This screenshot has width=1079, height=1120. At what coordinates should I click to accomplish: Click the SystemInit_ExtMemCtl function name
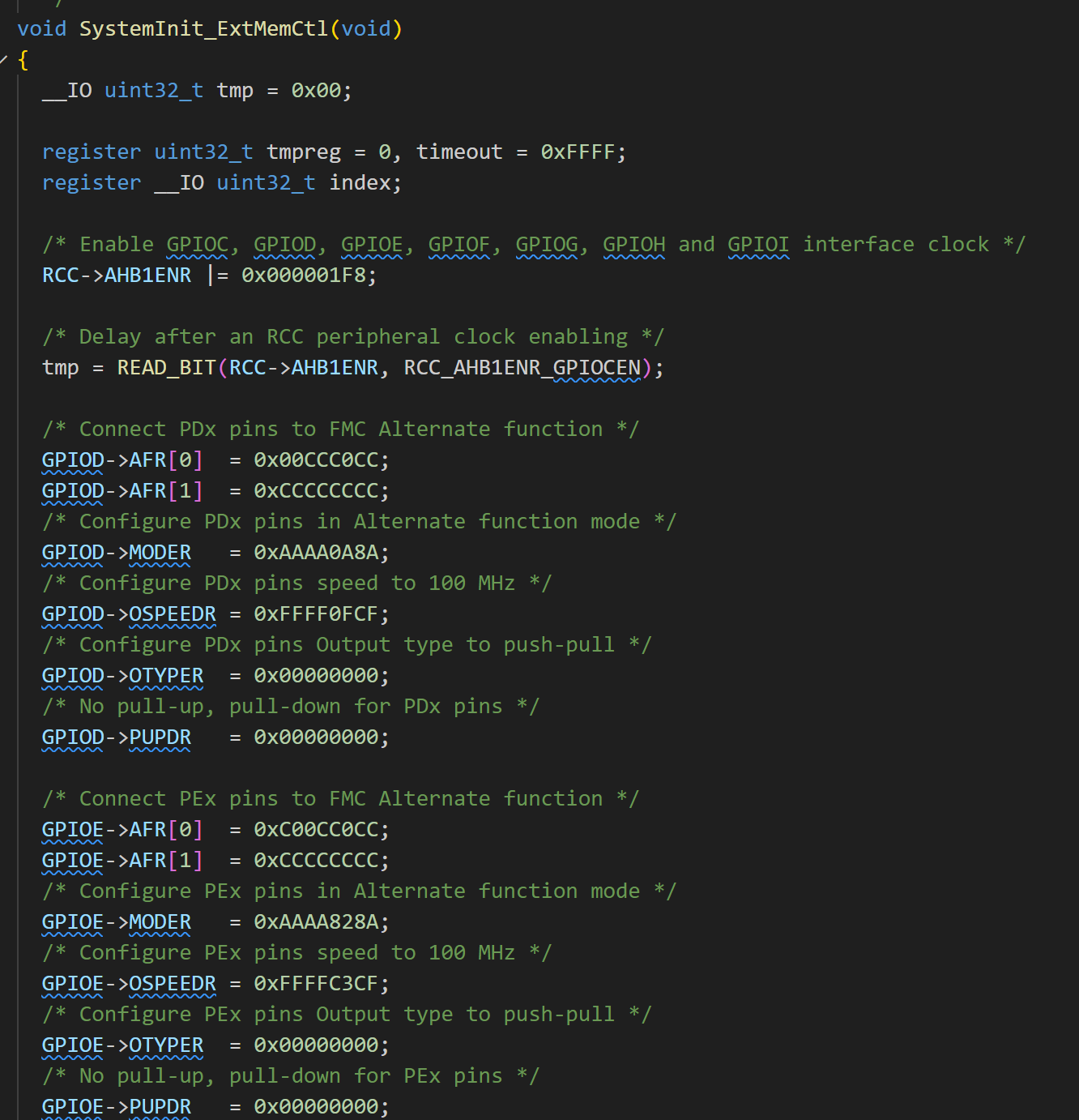tap(203, 29)
